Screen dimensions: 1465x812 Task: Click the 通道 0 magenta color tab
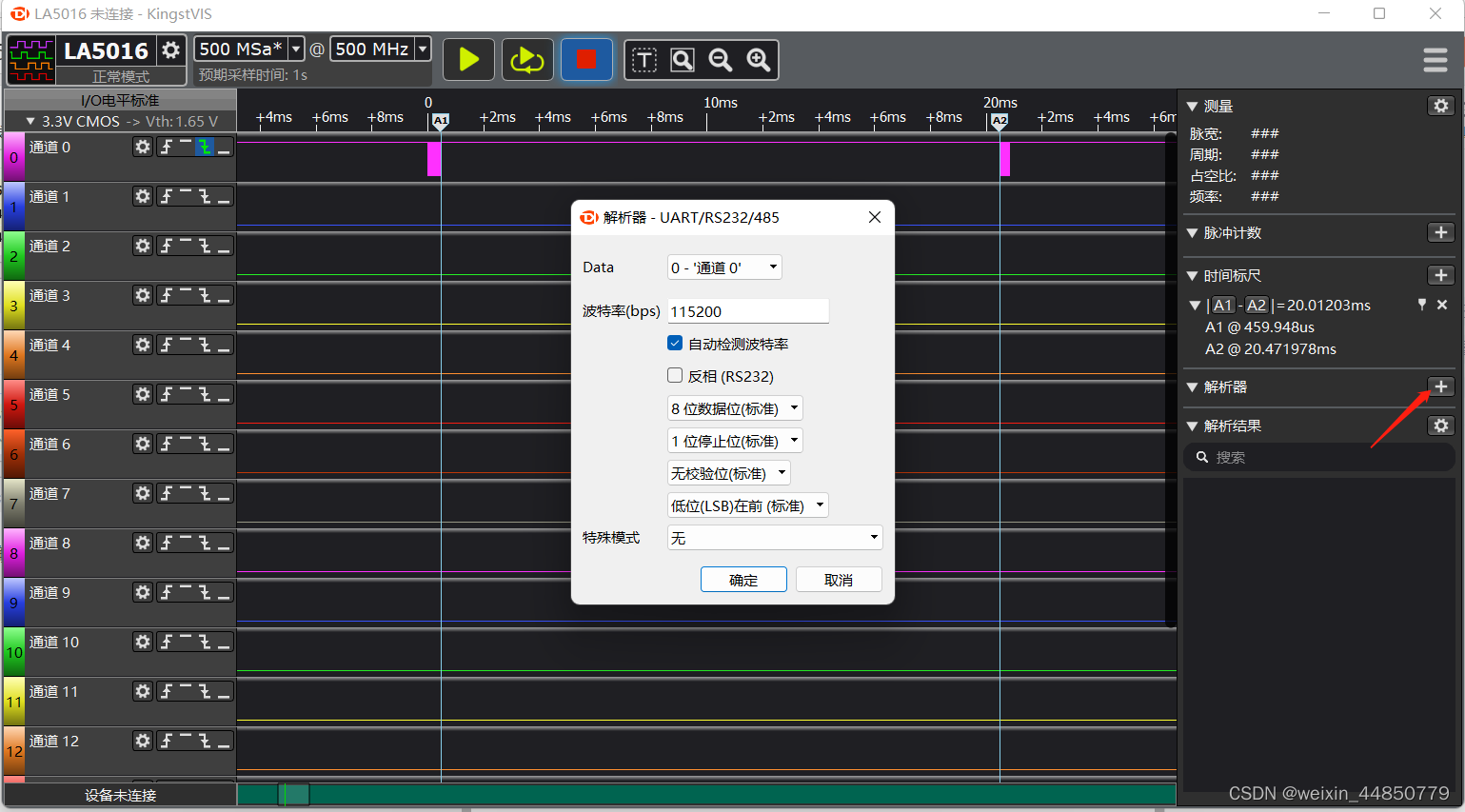point(13,157)
